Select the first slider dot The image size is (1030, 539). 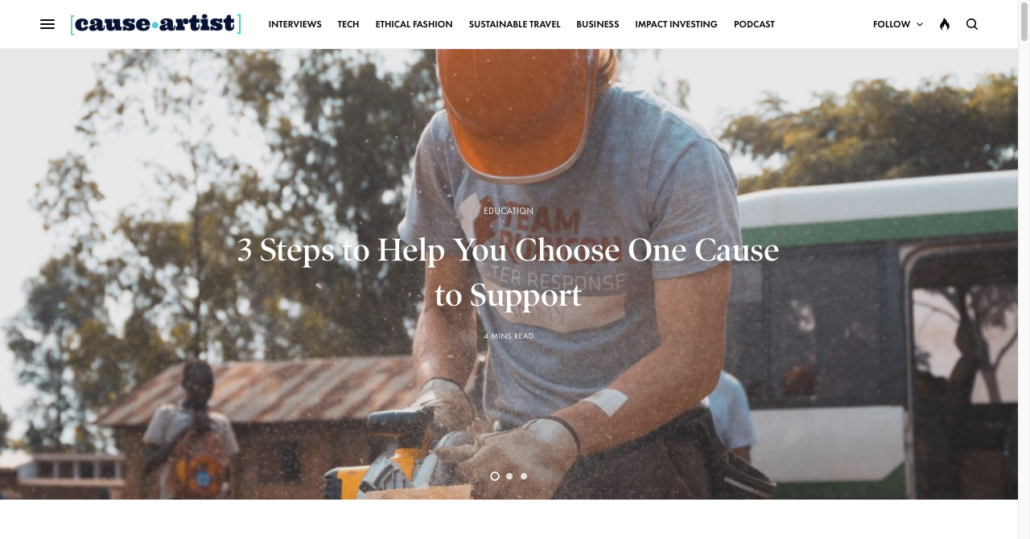(495, 476)
